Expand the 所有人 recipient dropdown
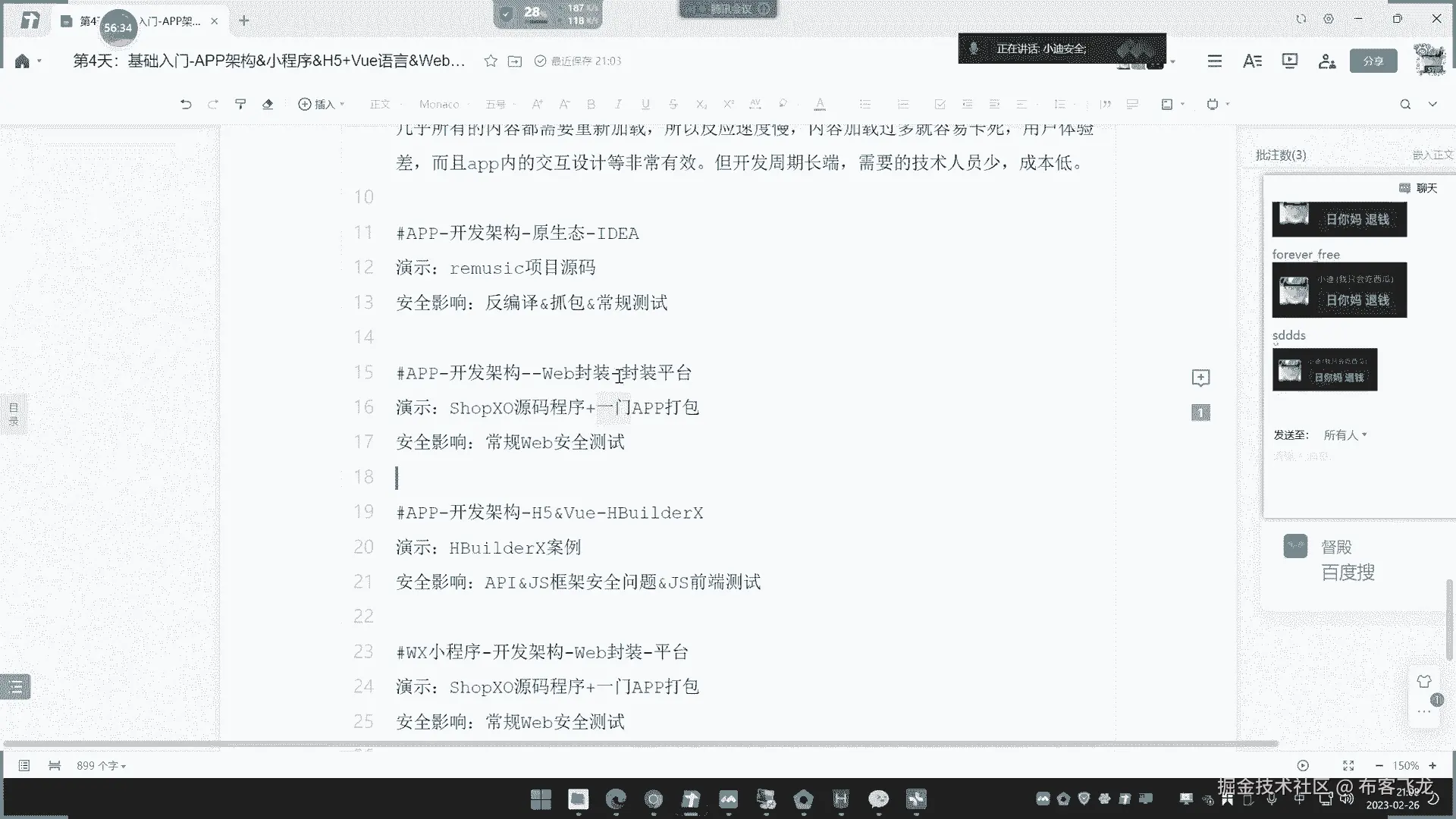This screenshot has width=1456, height=819. pyautogui.click(x=1345, y=435)
